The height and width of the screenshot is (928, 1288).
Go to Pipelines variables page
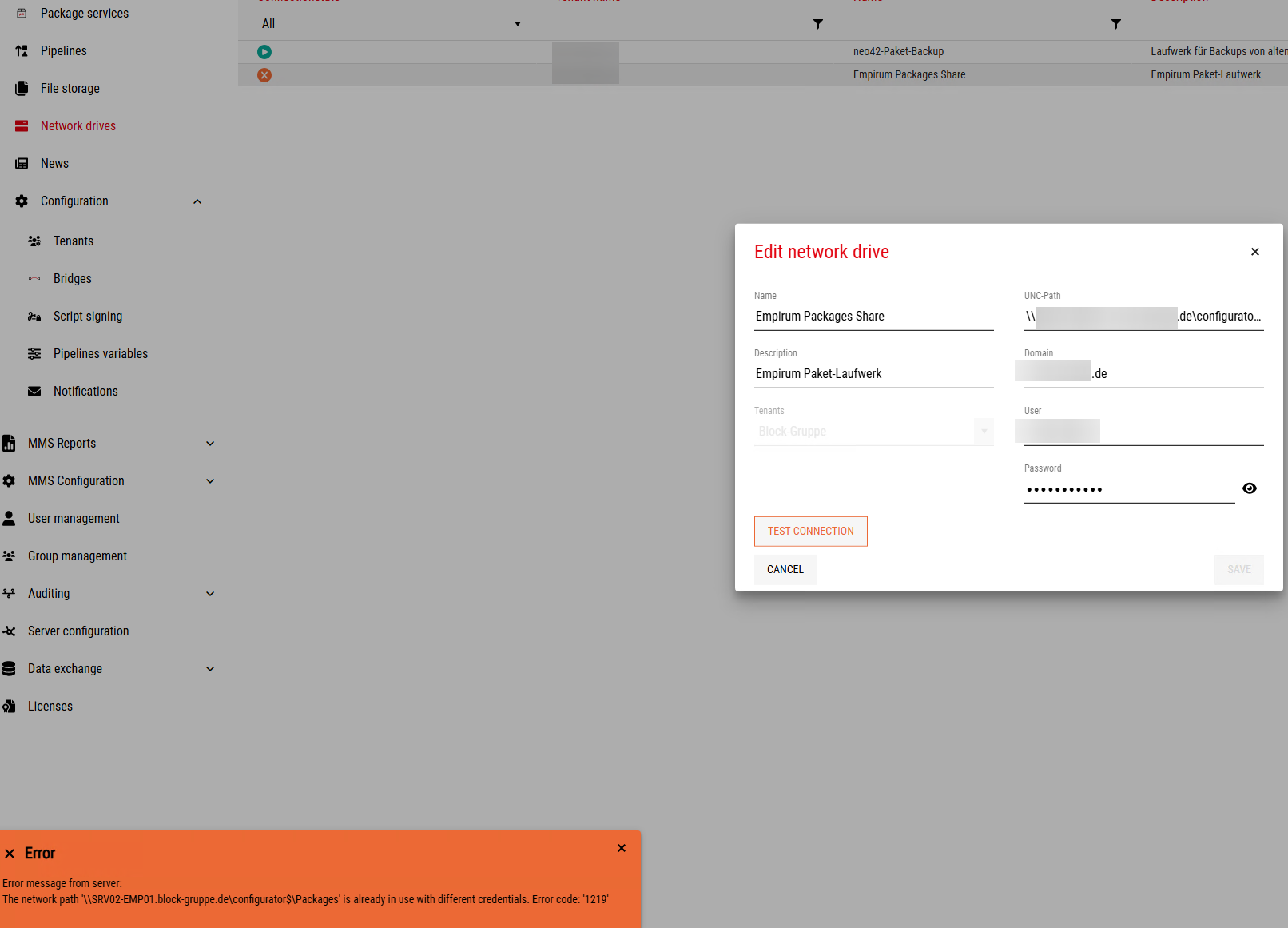[101, 354]
